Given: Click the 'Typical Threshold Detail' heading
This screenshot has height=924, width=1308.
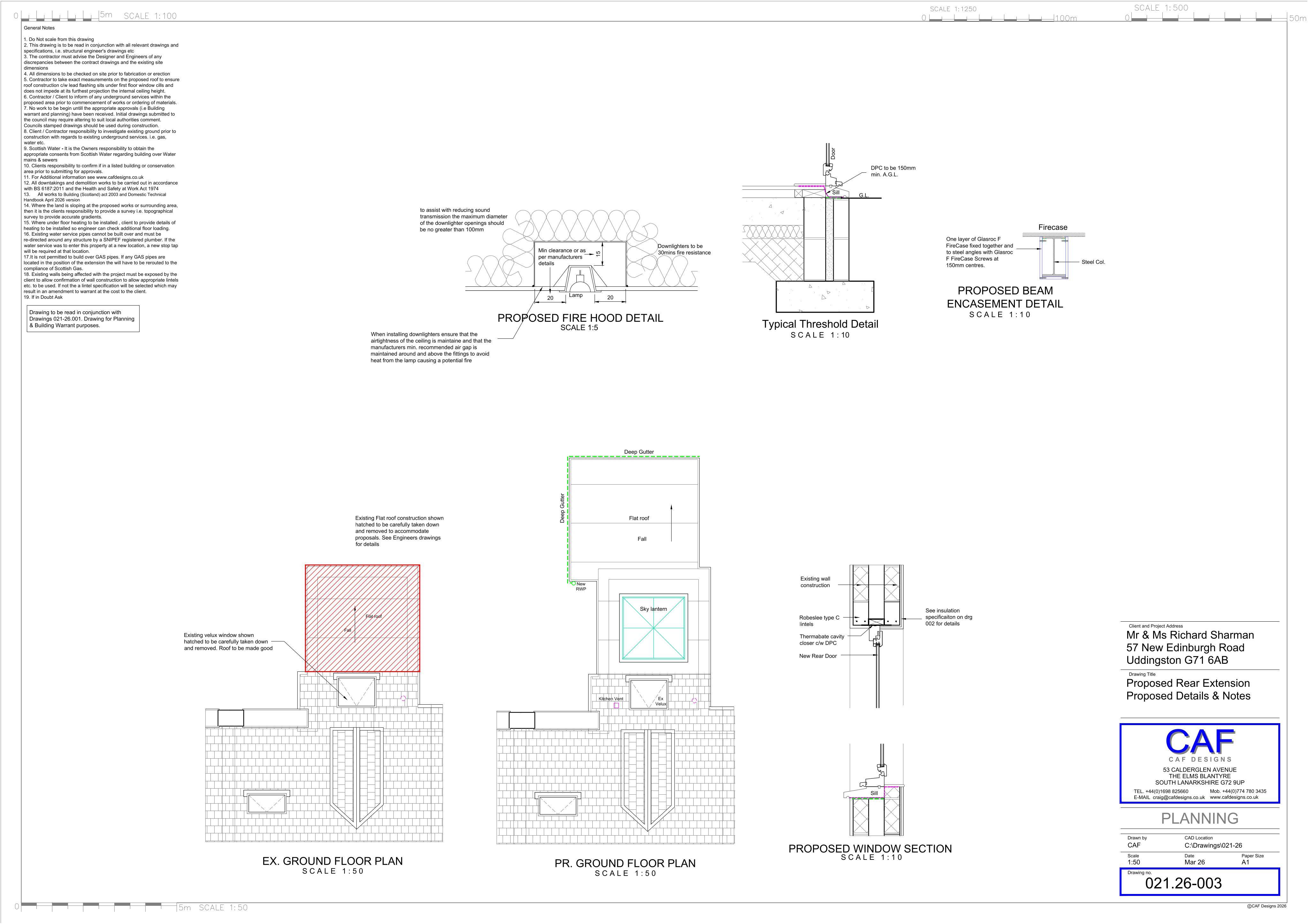Looking at the screenshot, I should click(x=820, y=324).
